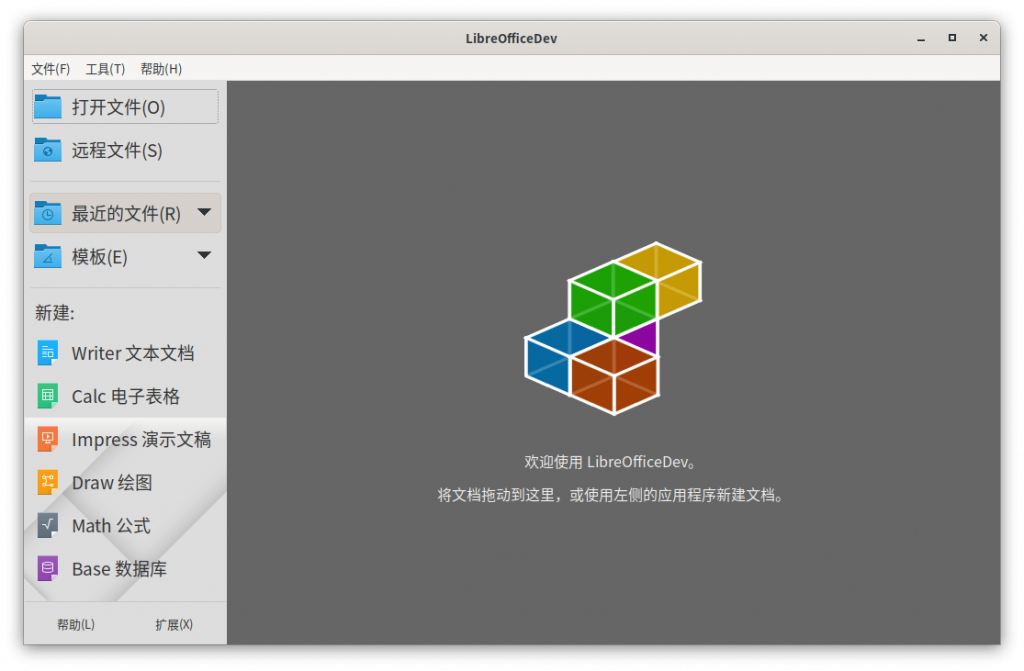Screen dimensions: 1024x671
Task: Create a new Writer 文本文档
Action: click(133, 353)
